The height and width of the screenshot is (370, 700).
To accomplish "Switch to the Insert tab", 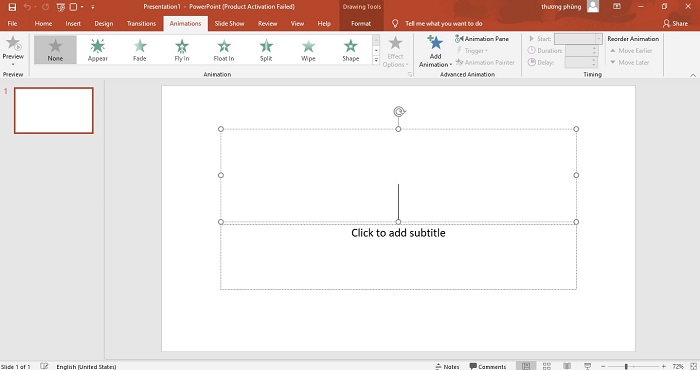I will point(73,24).
